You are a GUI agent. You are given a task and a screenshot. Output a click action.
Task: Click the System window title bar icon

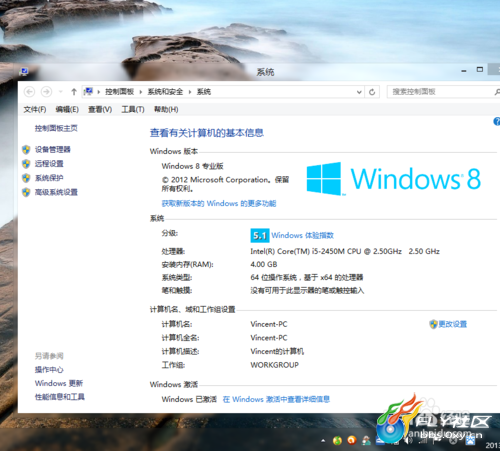[x=24, y=71]
